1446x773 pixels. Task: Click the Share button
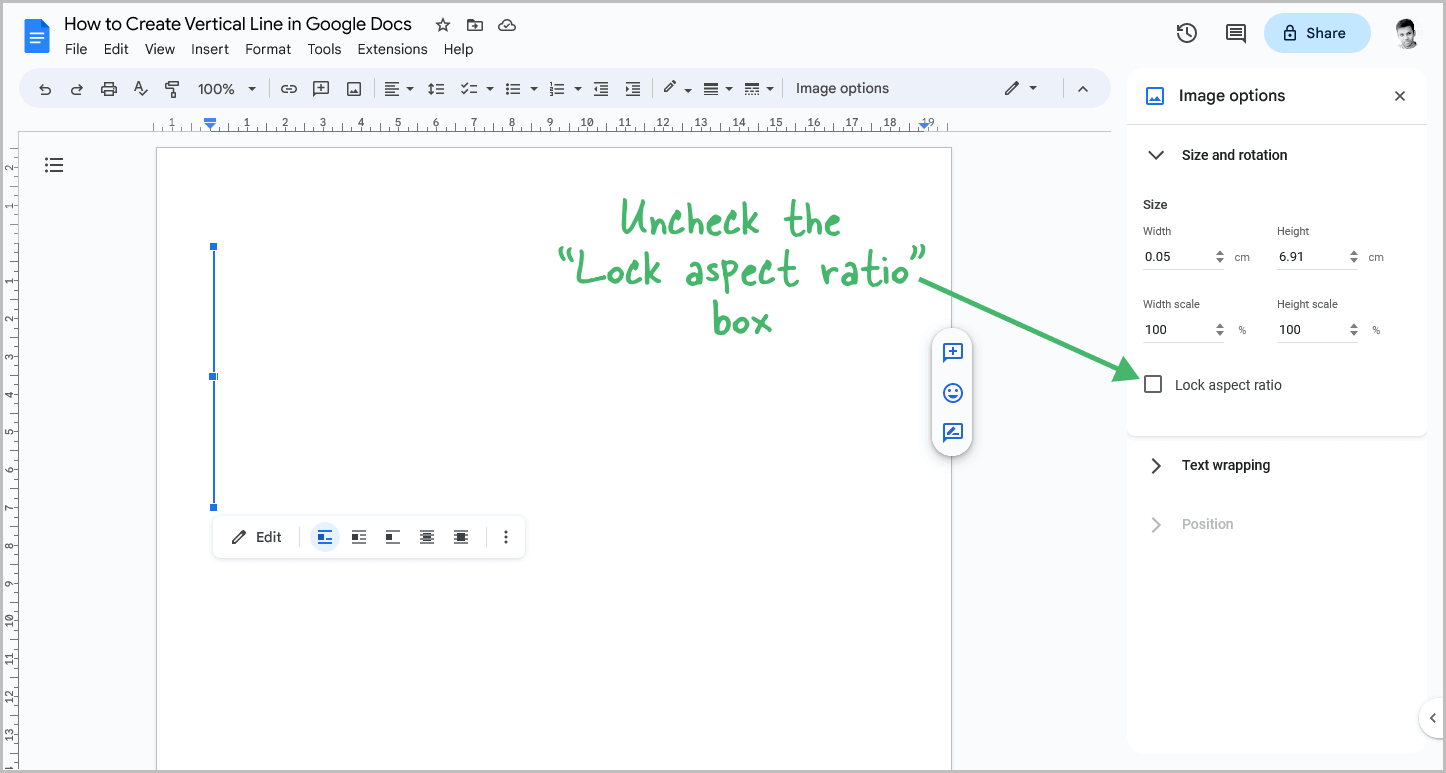click(1317, 32)
